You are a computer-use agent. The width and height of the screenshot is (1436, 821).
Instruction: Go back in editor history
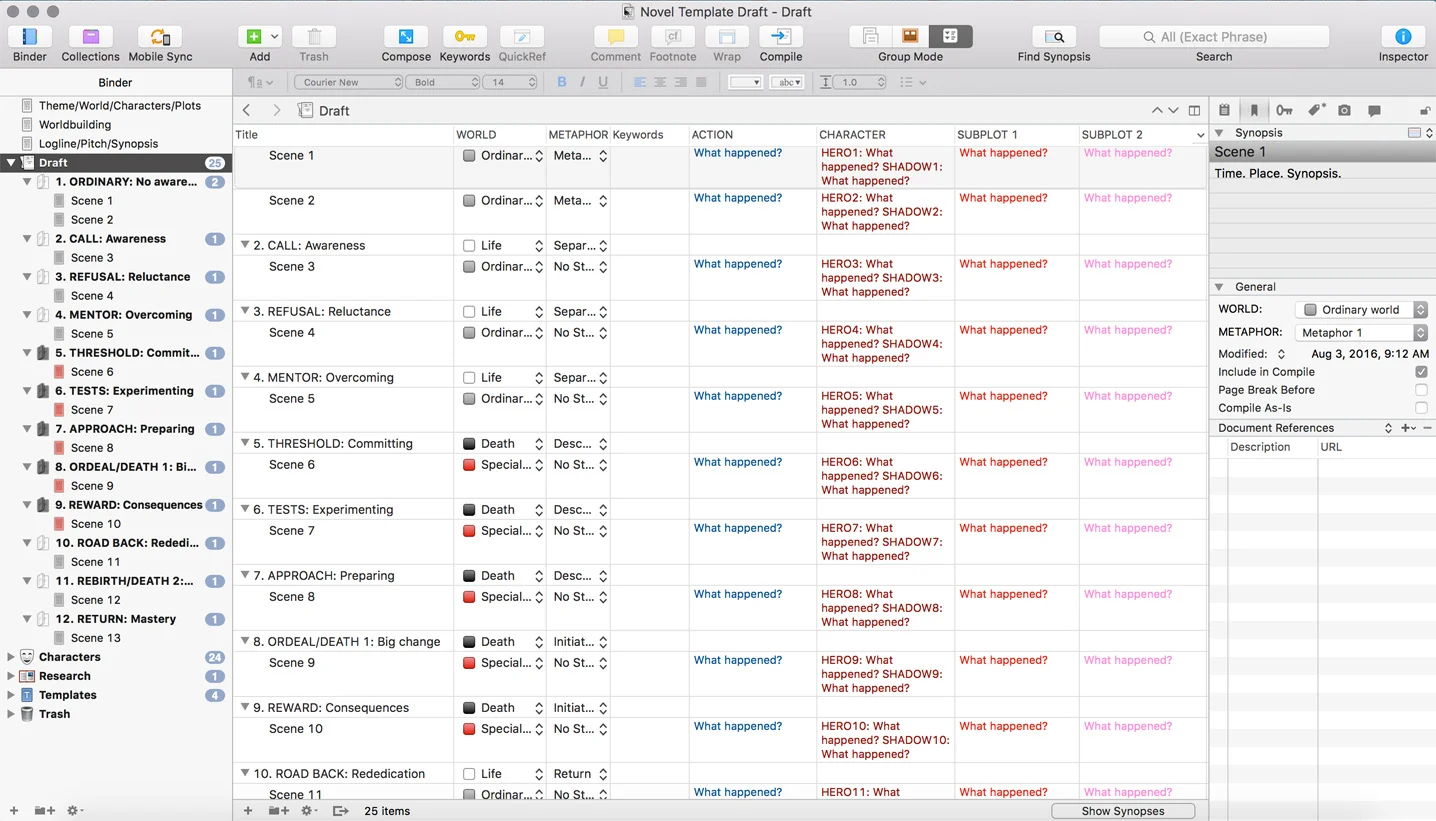pos(247,110)
